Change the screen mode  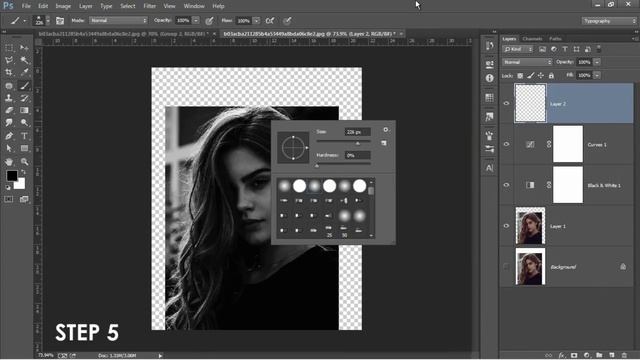pyautogui.click(x=24, y=199)
